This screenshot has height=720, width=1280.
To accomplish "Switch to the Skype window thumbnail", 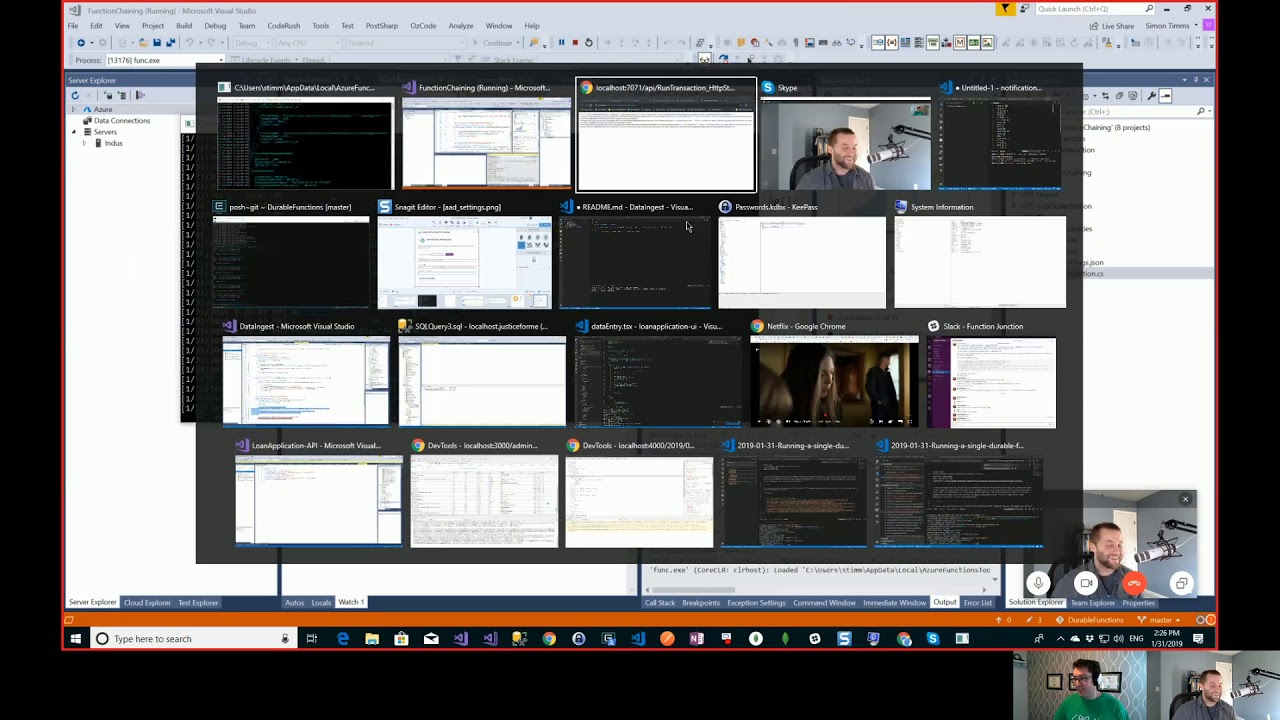I will [845, 145].
